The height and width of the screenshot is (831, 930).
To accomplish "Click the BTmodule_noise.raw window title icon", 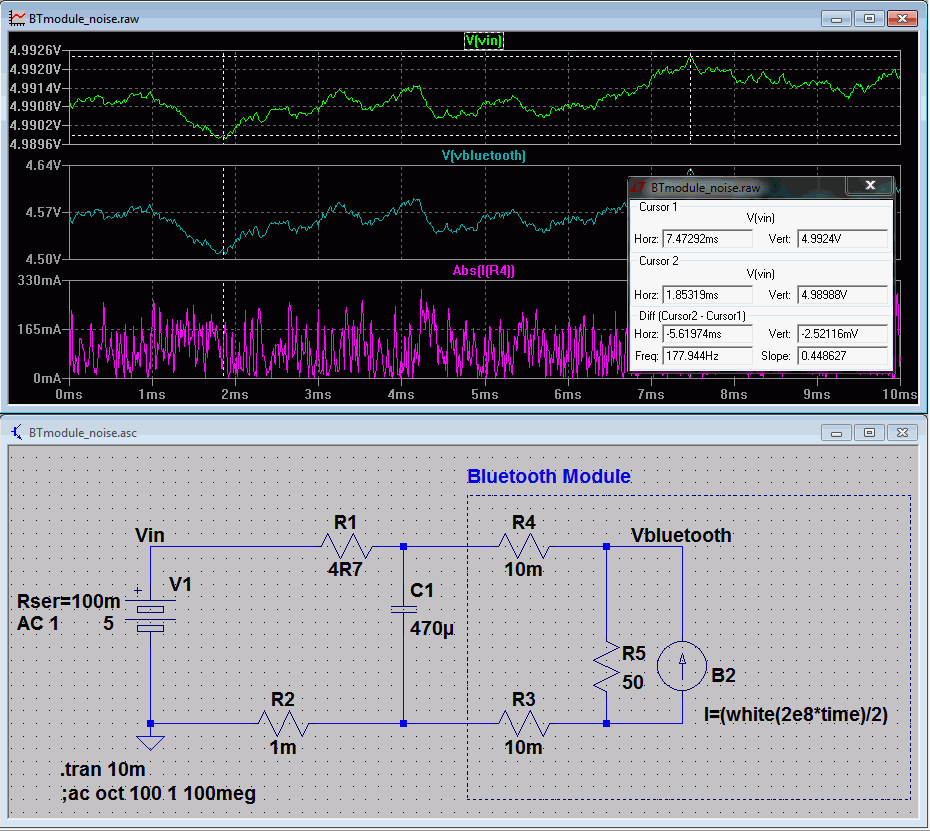I will [17, 19].
